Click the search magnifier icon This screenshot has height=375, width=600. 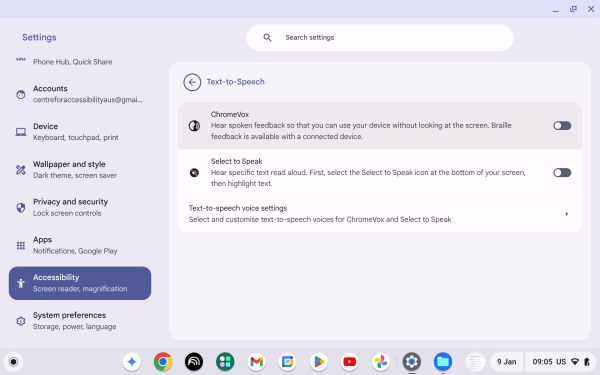pos(267,38)
